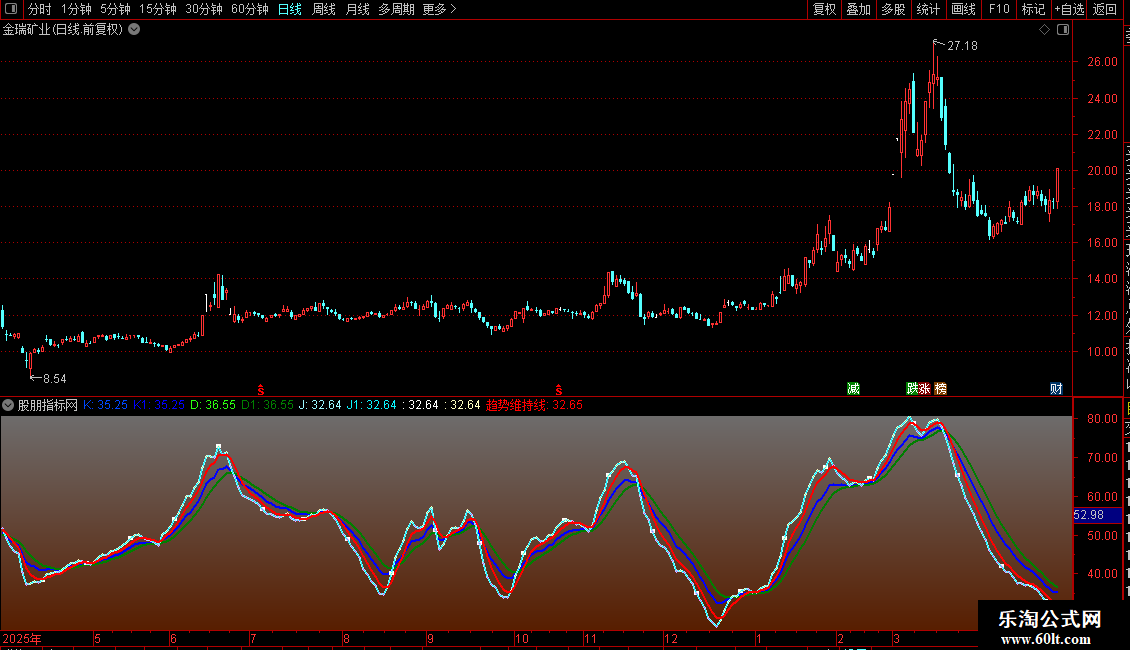The height and width of the screenshot is (650, 1130).
Task: Select the 15分钟 period
Action: (x=158, y=9)
